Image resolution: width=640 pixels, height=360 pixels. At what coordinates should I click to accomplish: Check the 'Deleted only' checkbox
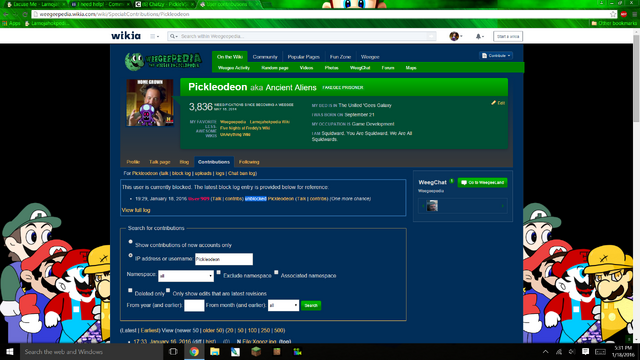click(x=130, y=290)
